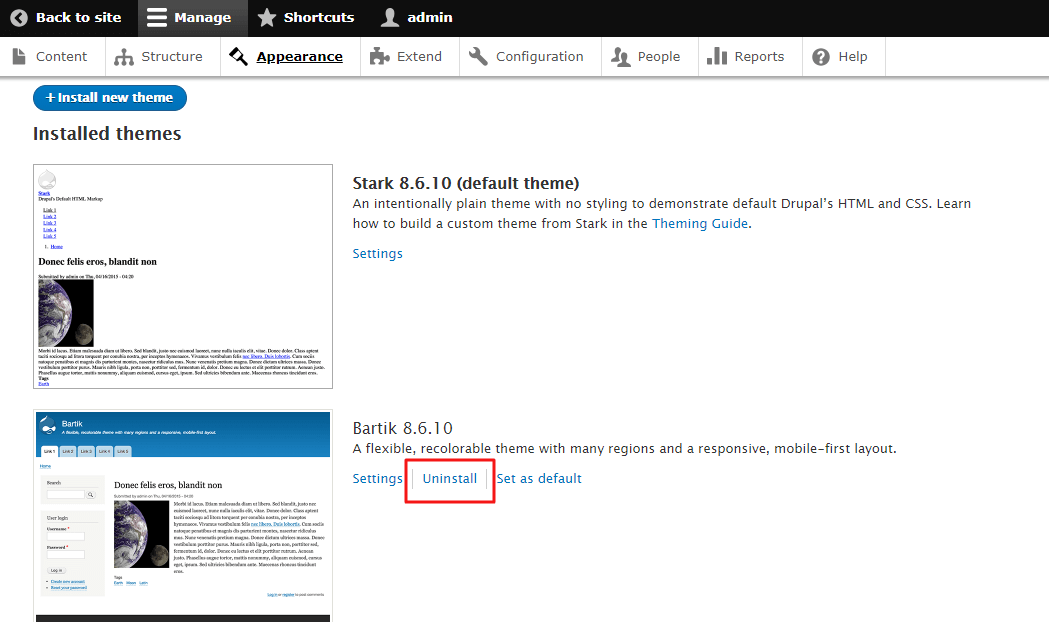Viewport: 1049px width, 622px height.
Task: Toggle the Manage toolbar tab
Action: point(193,18)
